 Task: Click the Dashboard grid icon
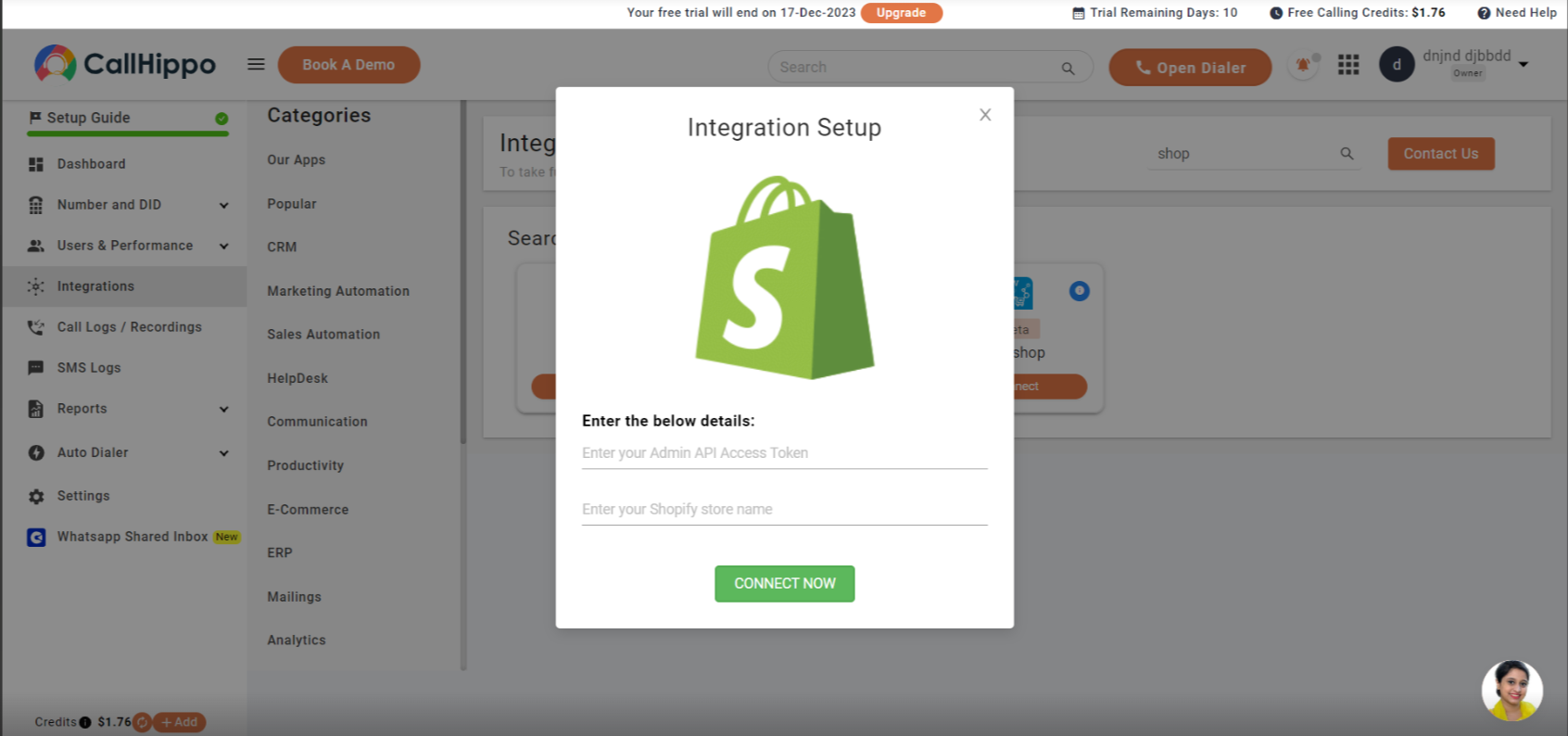pos(36,164)
